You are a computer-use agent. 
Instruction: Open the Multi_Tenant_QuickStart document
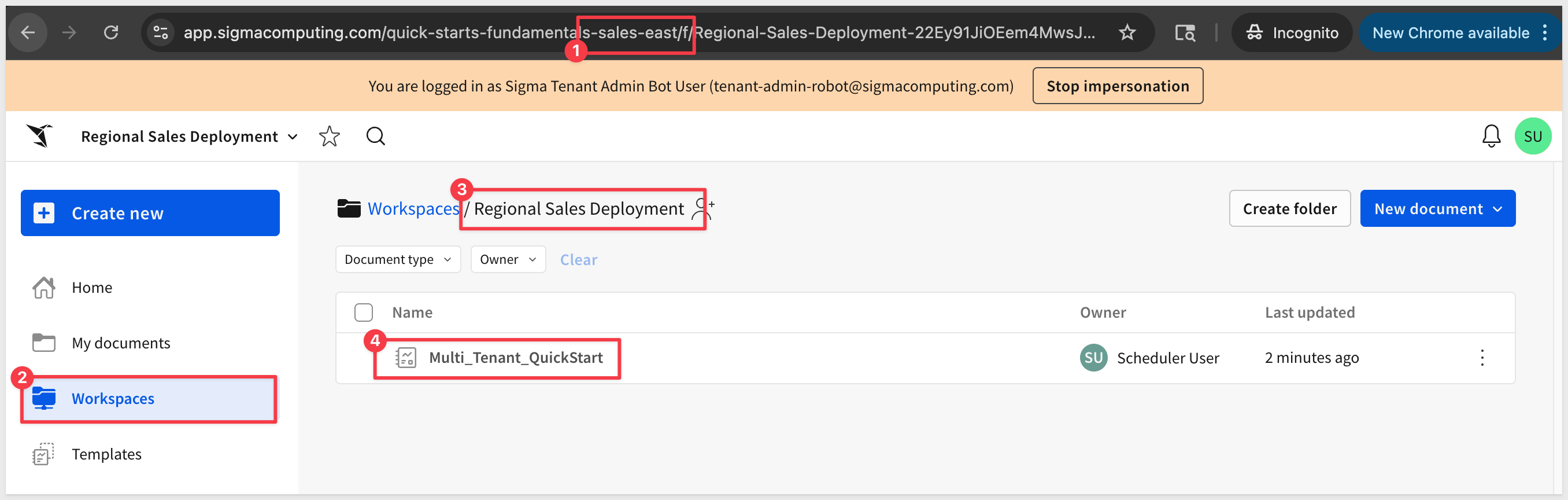[515, 358]
